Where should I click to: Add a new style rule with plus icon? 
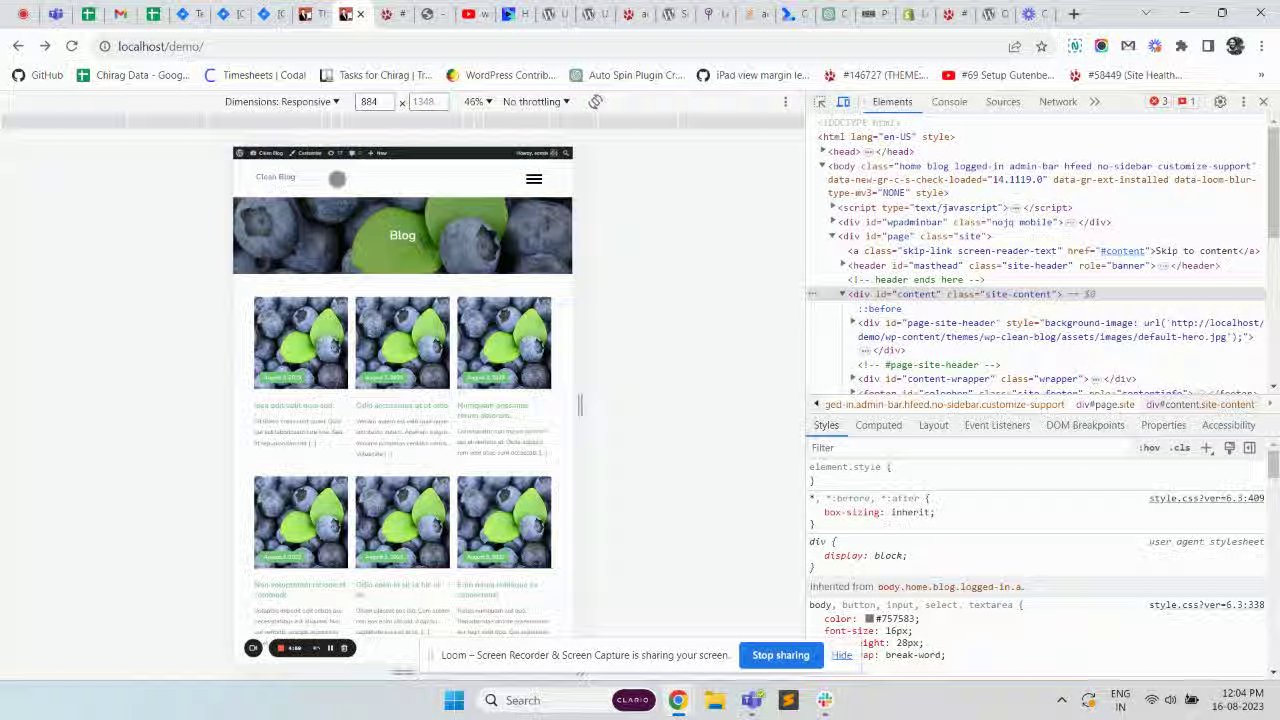pyautogui.click(x=1207, y=448)
